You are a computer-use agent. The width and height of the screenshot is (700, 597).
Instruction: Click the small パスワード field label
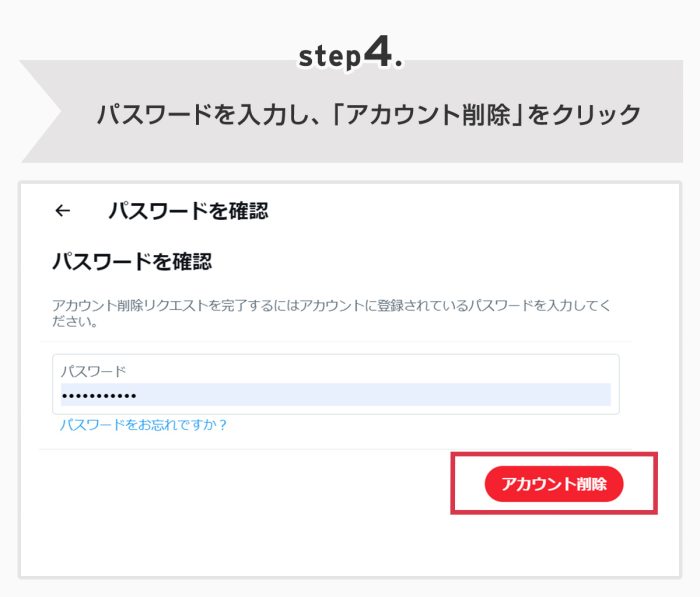[x=93, y=371]
